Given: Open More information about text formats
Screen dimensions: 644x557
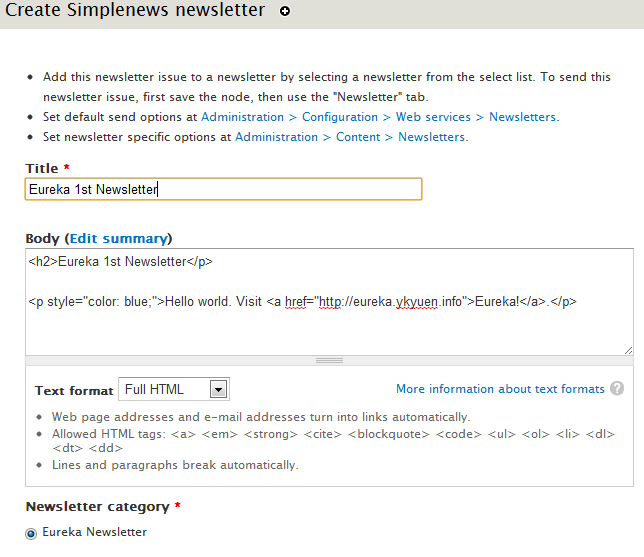Looking at the screenshot, I should [500, 389].
